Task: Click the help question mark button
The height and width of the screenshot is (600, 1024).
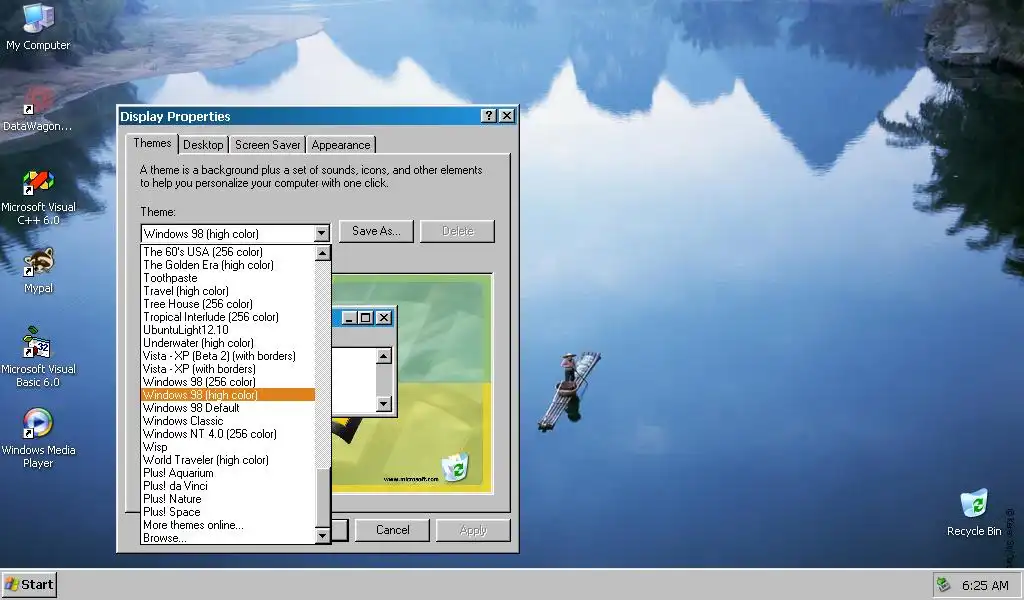Action: [488, 116]
